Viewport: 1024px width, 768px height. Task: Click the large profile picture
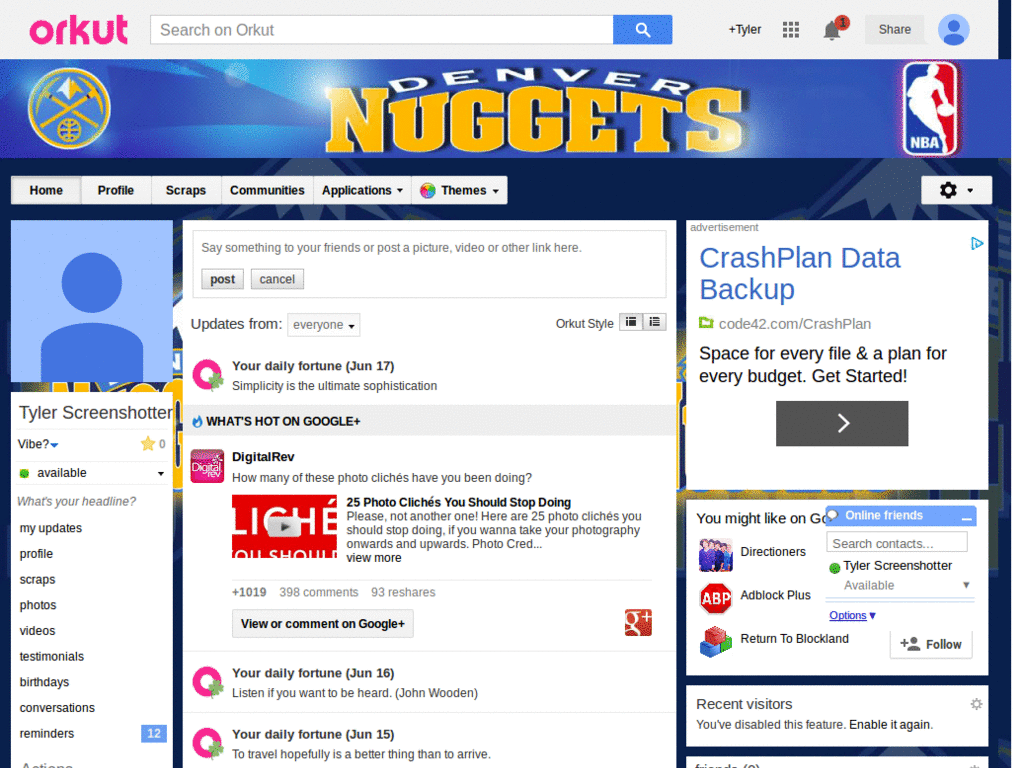pyautogui.click(x=91, y=301)
